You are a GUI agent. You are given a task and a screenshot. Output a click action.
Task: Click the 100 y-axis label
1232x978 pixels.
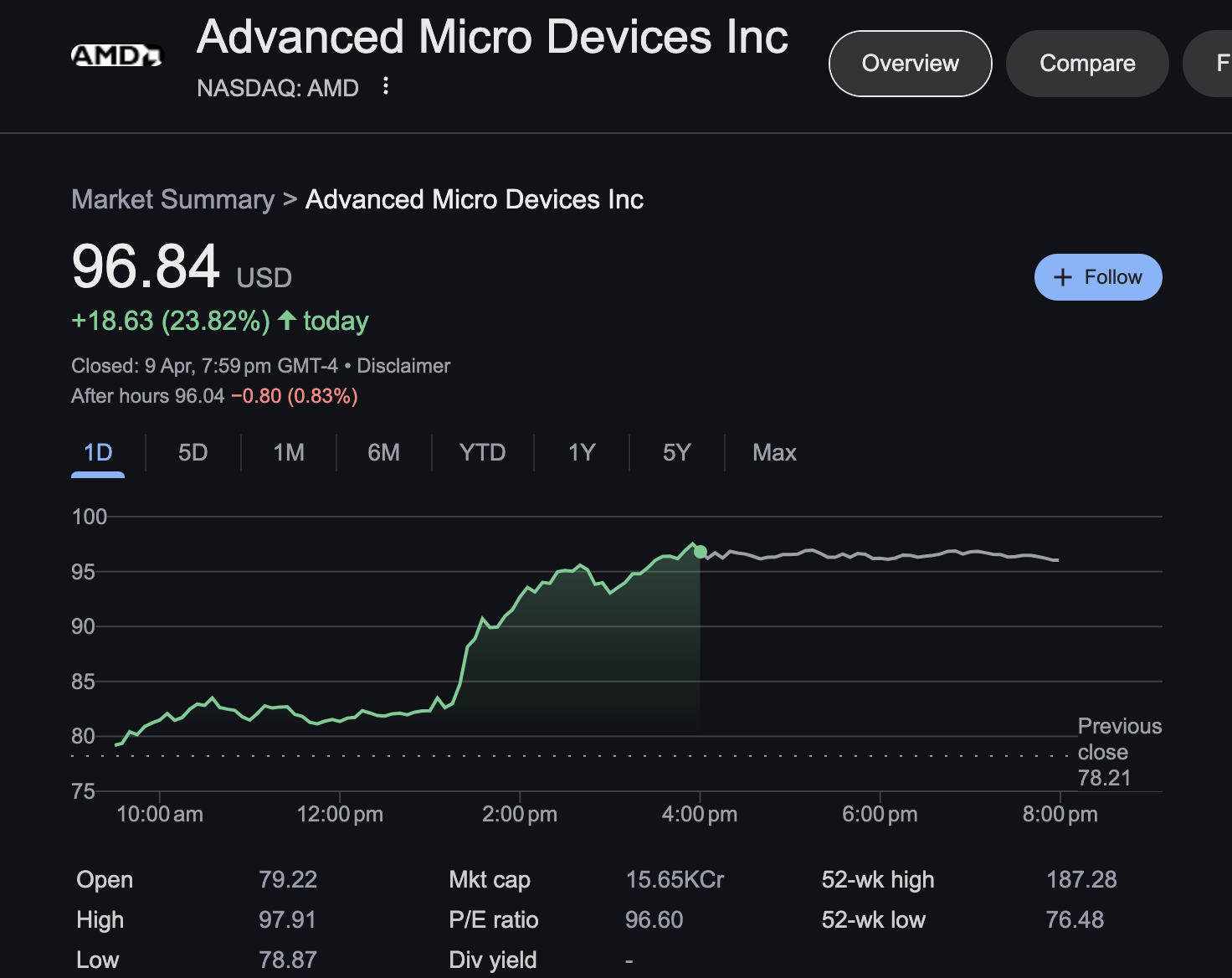click(90, 517)
